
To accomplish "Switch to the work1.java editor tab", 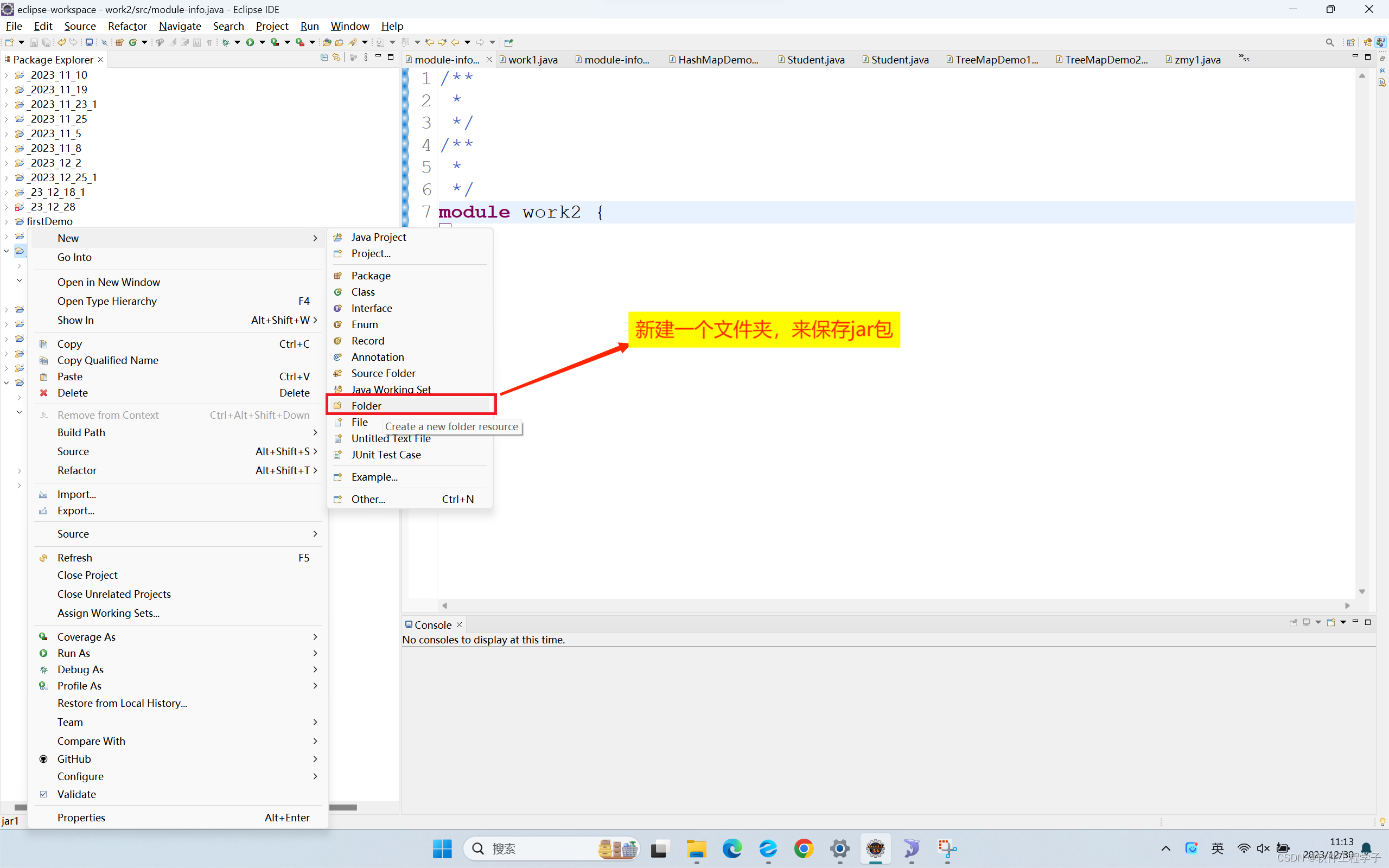I will click(x=533, y=59).
